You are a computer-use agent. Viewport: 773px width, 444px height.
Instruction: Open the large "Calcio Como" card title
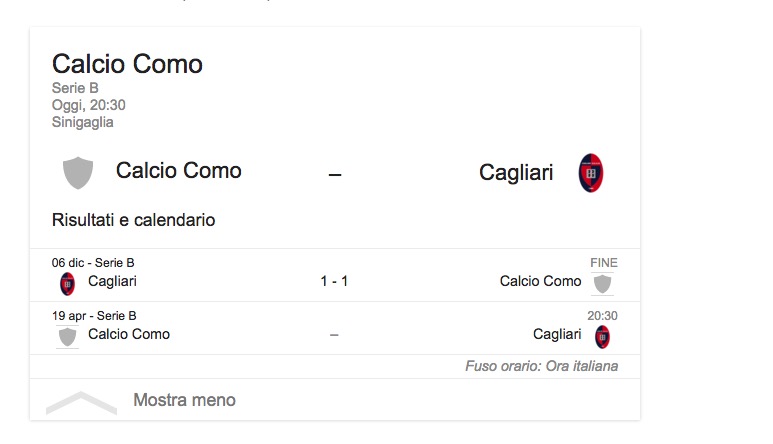point(127,64)
